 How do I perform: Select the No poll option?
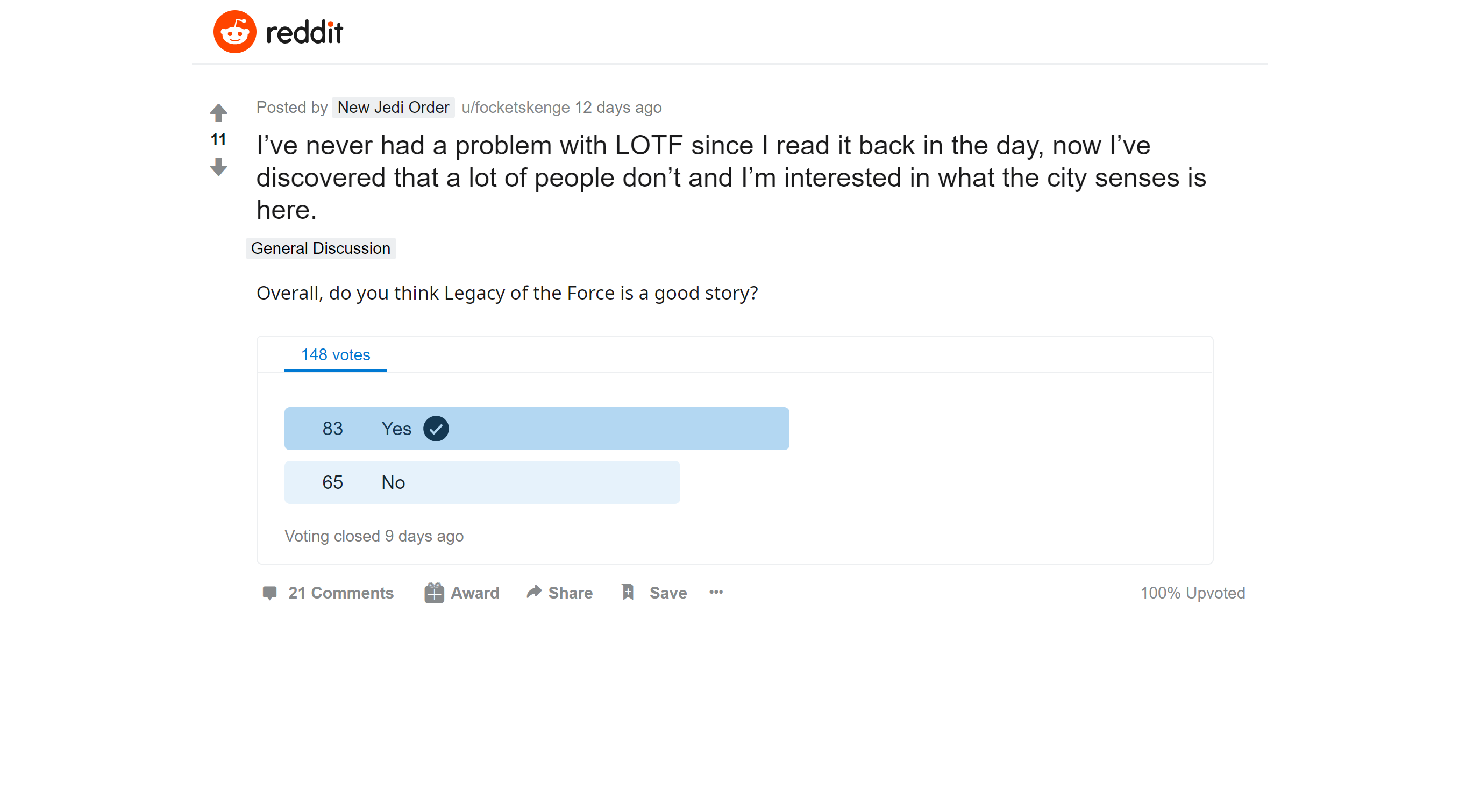pyautogui.click(x=482, y=482)
